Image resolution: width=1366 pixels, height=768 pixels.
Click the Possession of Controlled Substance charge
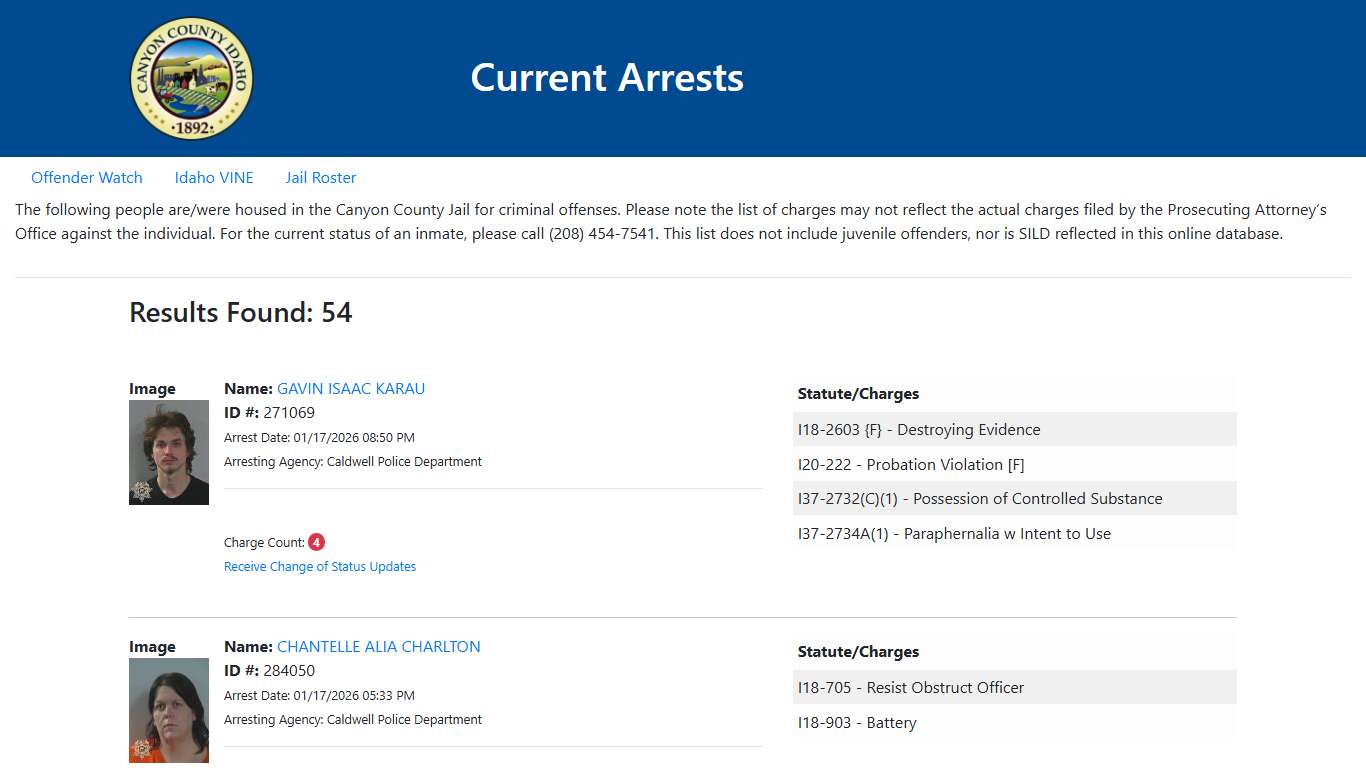[x=980, y=498]
